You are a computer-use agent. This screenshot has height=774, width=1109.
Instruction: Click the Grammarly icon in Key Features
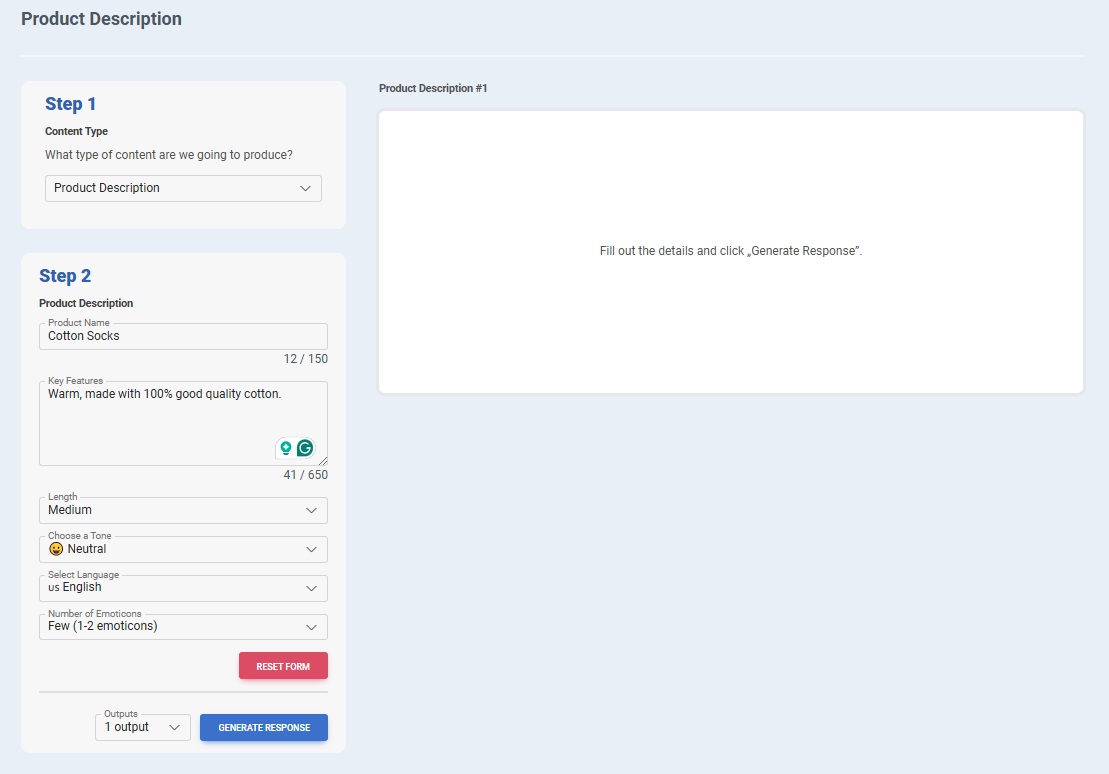tap(305, 448)
